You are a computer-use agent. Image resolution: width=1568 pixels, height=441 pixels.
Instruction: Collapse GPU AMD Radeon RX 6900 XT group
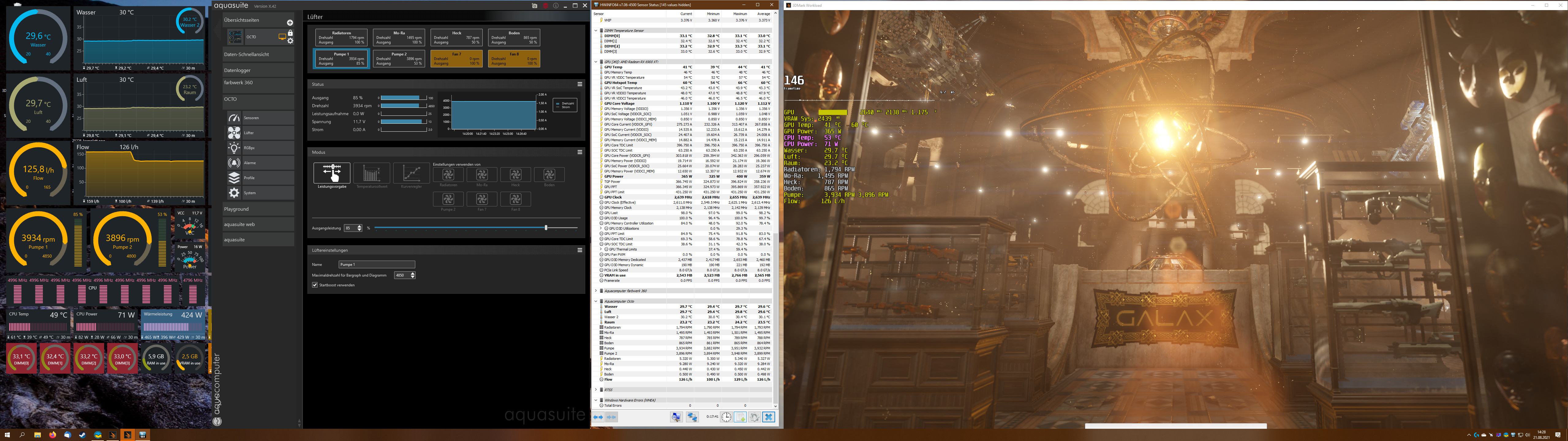pos(596,62)
